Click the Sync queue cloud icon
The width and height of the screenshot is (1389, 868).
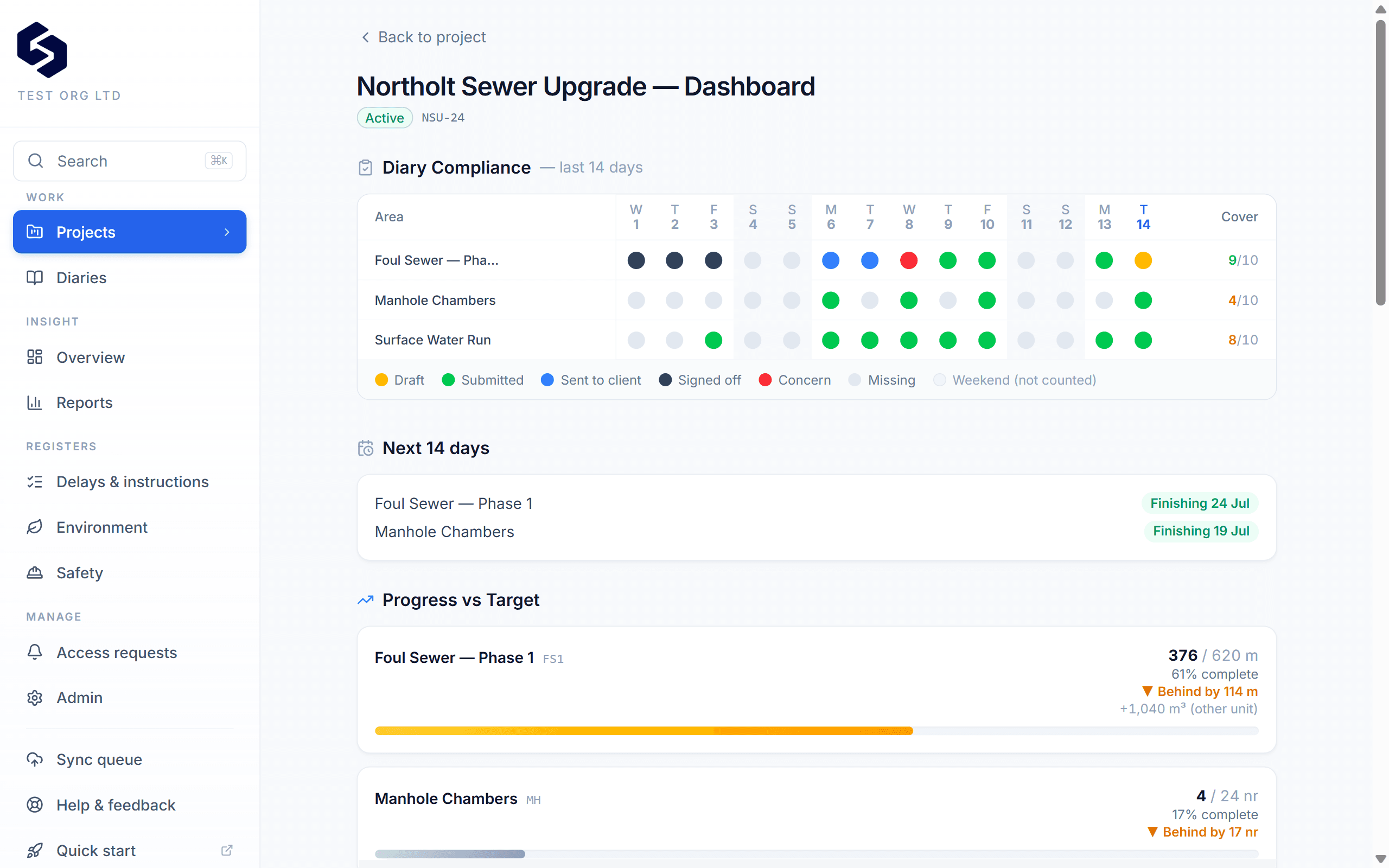[35, 759]
